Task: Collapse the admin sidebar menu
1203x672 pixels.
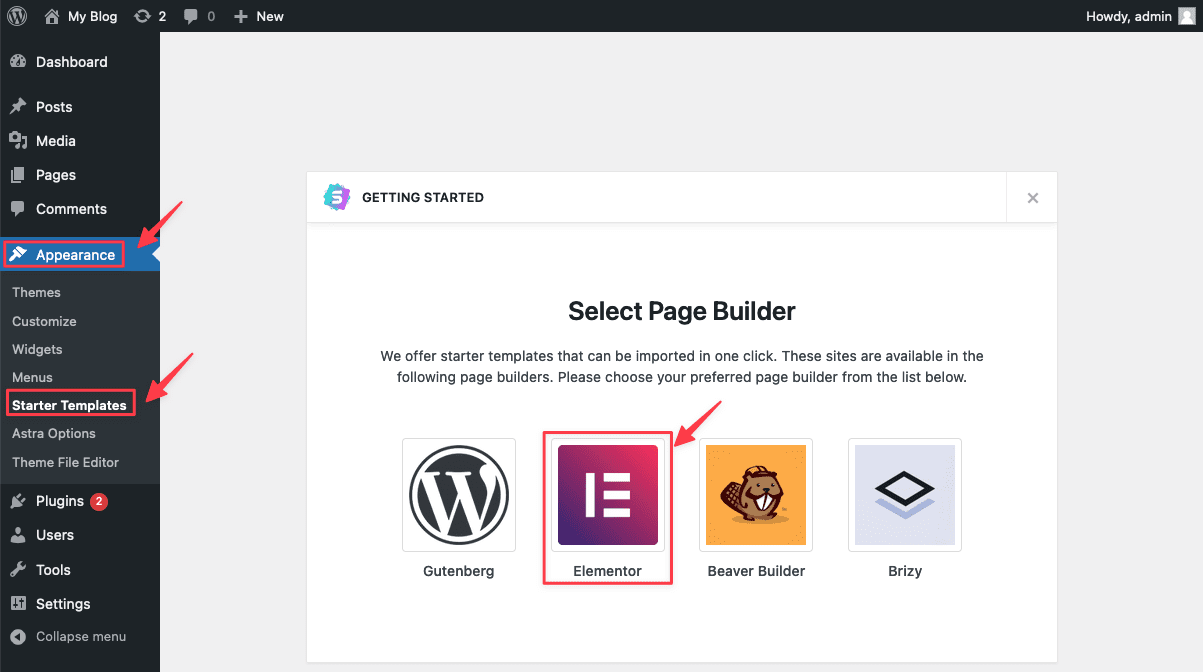Action: [x=80, y=636]
